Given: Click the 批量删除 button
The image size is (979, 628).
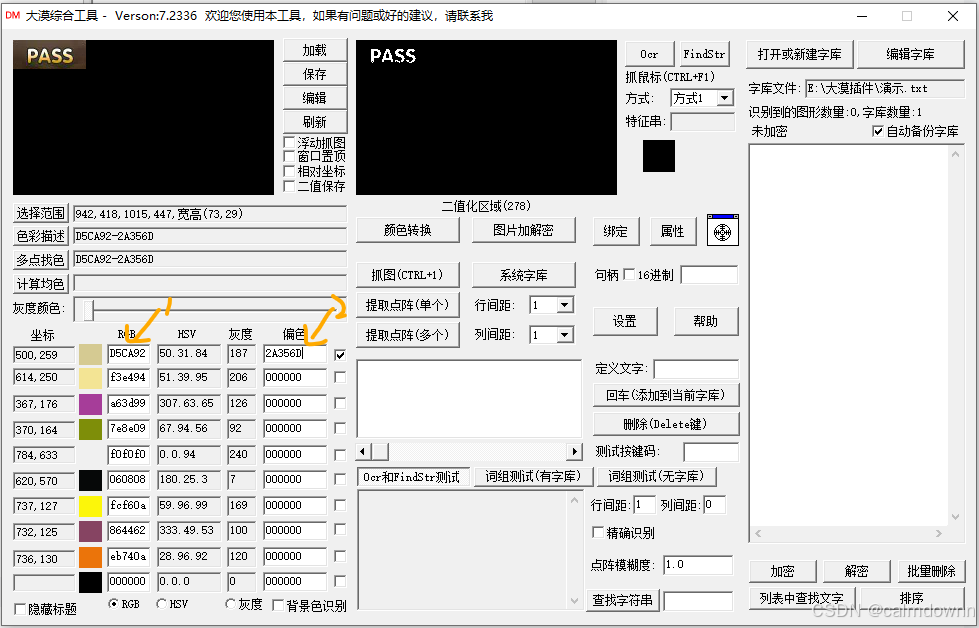Looking at the screenshot, I should [x=932, y=571].
